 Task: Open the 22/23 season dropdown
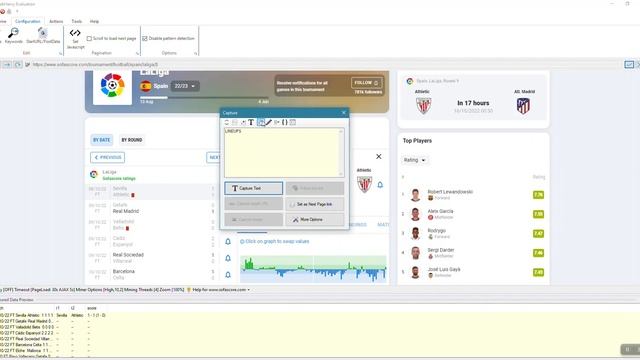185,86
